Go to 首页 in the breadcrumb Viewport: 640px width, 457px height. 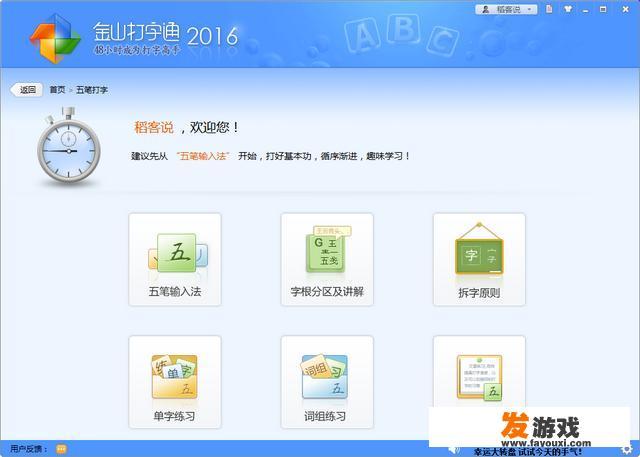click(x=58, y=90)
